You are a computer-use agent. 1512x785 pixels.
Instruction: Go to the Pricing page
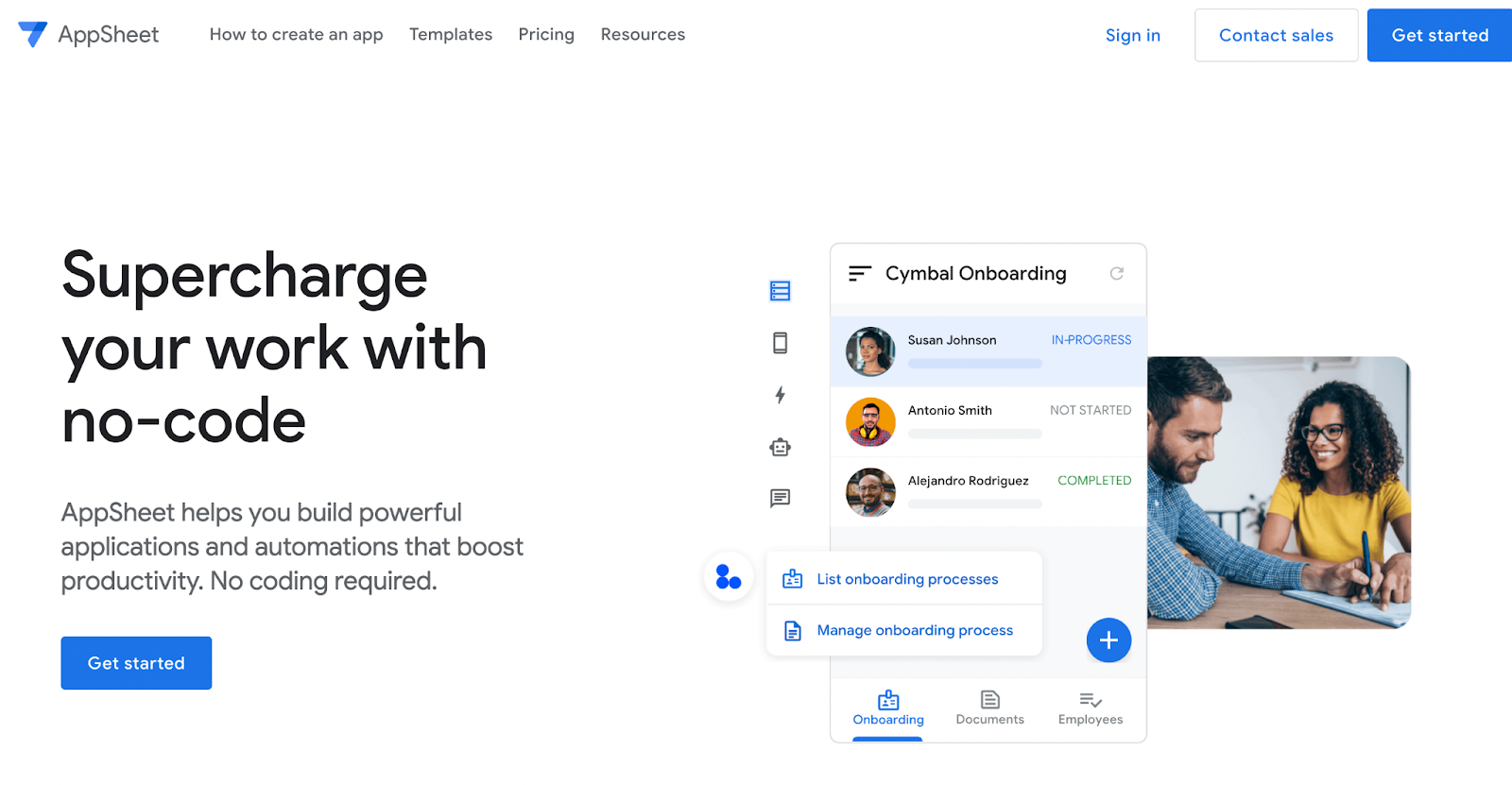click(x=546, y=35)
